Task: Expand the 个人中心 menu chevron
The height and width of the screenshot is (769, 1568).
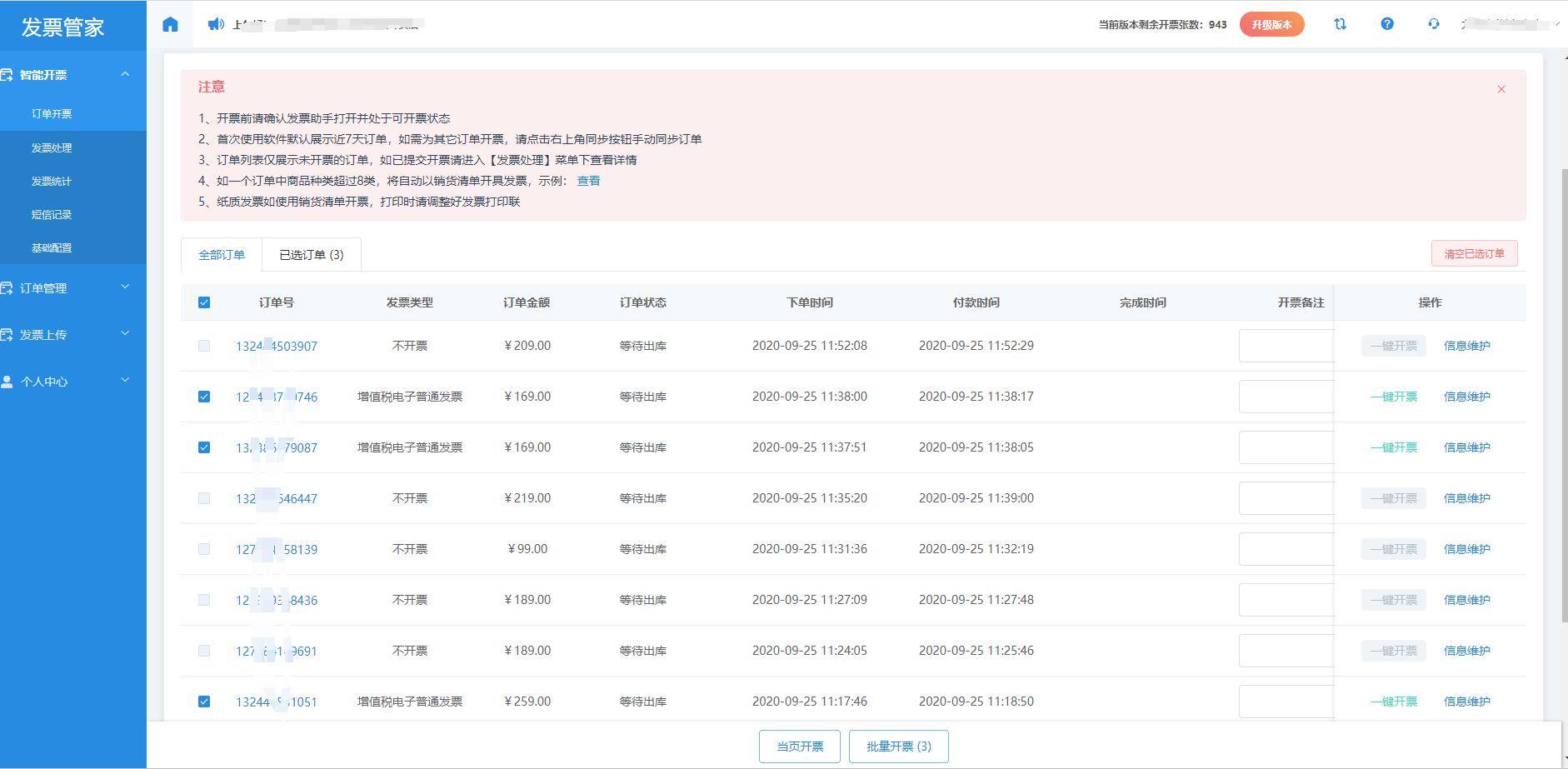Action: 125,381
